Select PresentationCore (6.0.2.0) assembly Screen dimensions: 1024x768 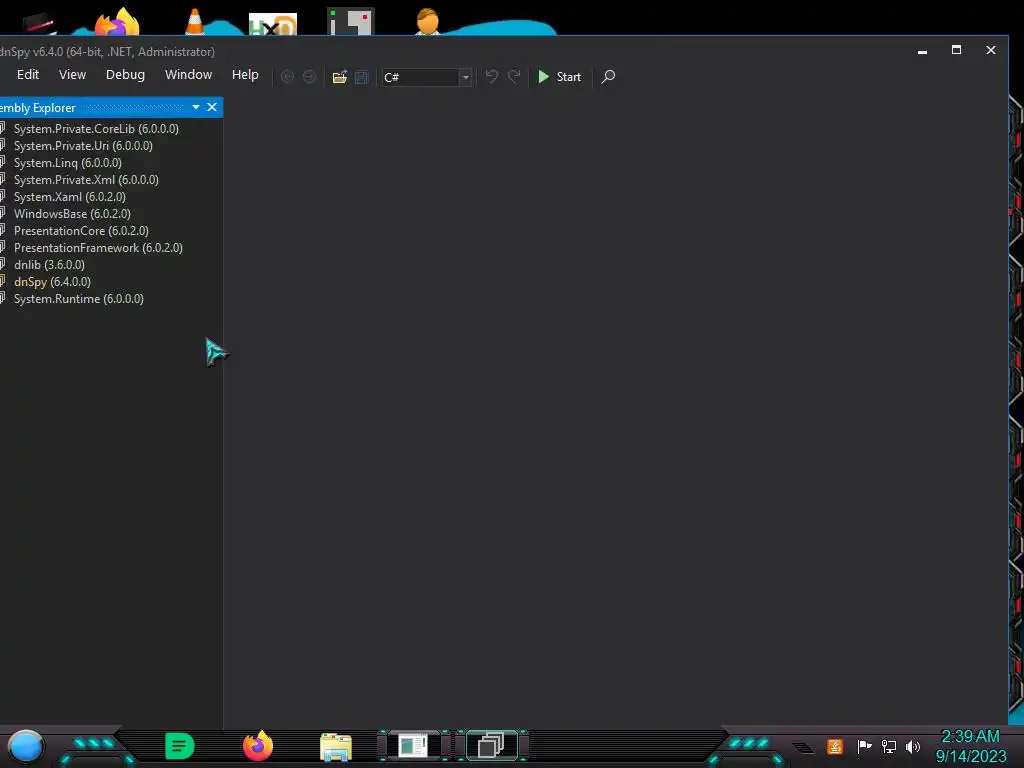[x=81, y=231]
